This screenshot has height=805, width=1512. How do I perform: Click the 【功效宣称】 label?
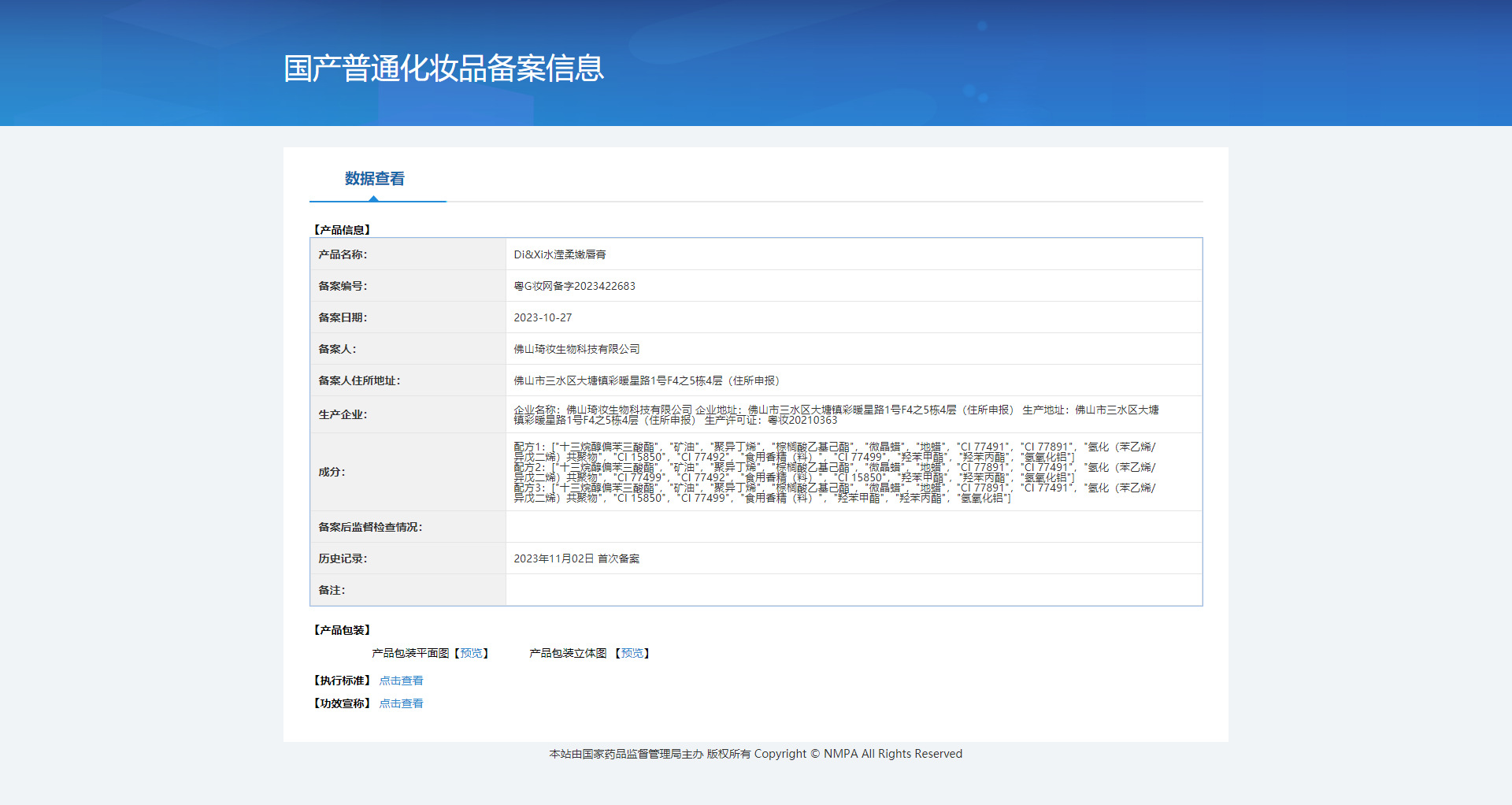click(x=342, y=703)
